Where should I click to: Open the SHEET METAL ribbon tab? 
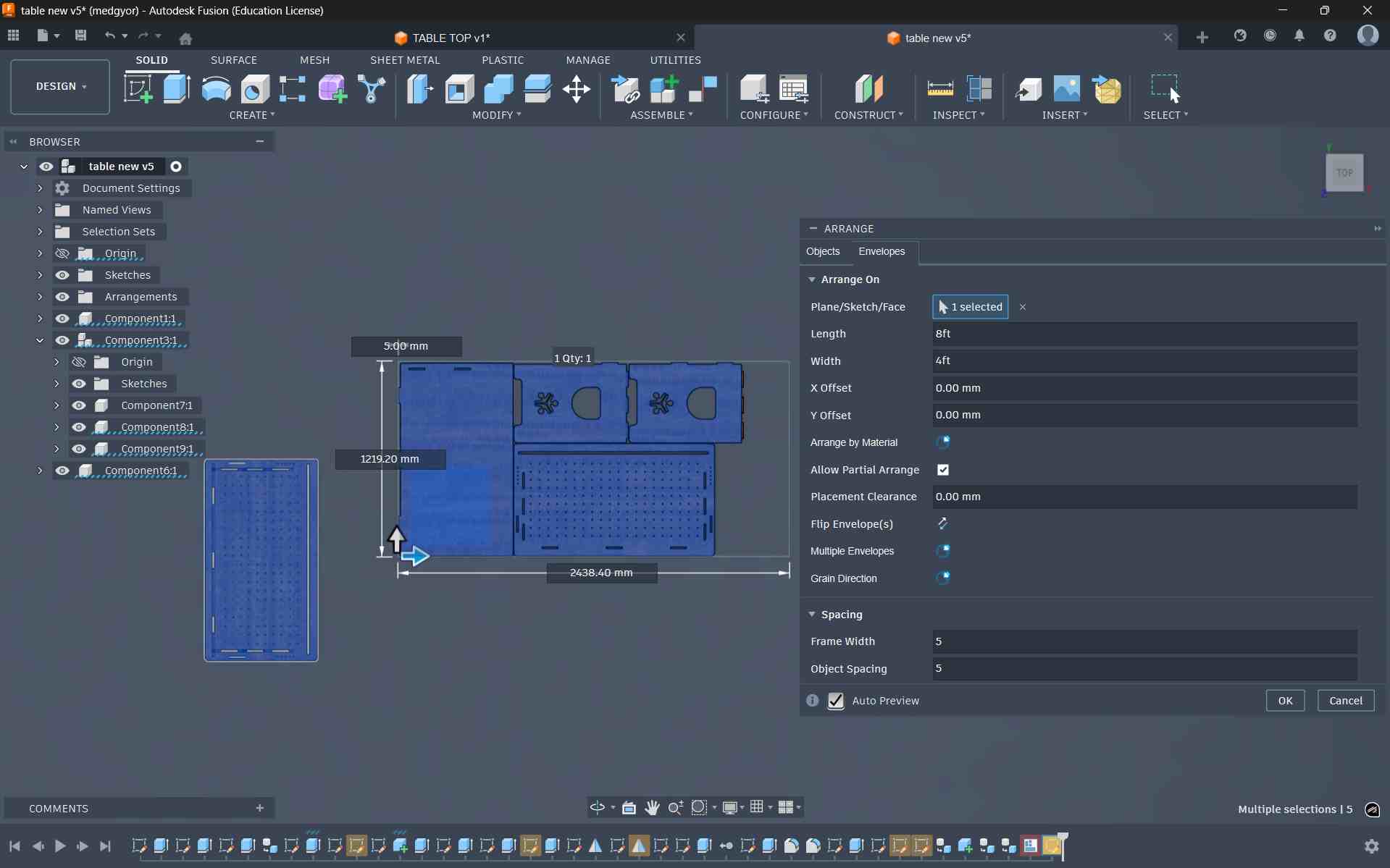point(404,60)
